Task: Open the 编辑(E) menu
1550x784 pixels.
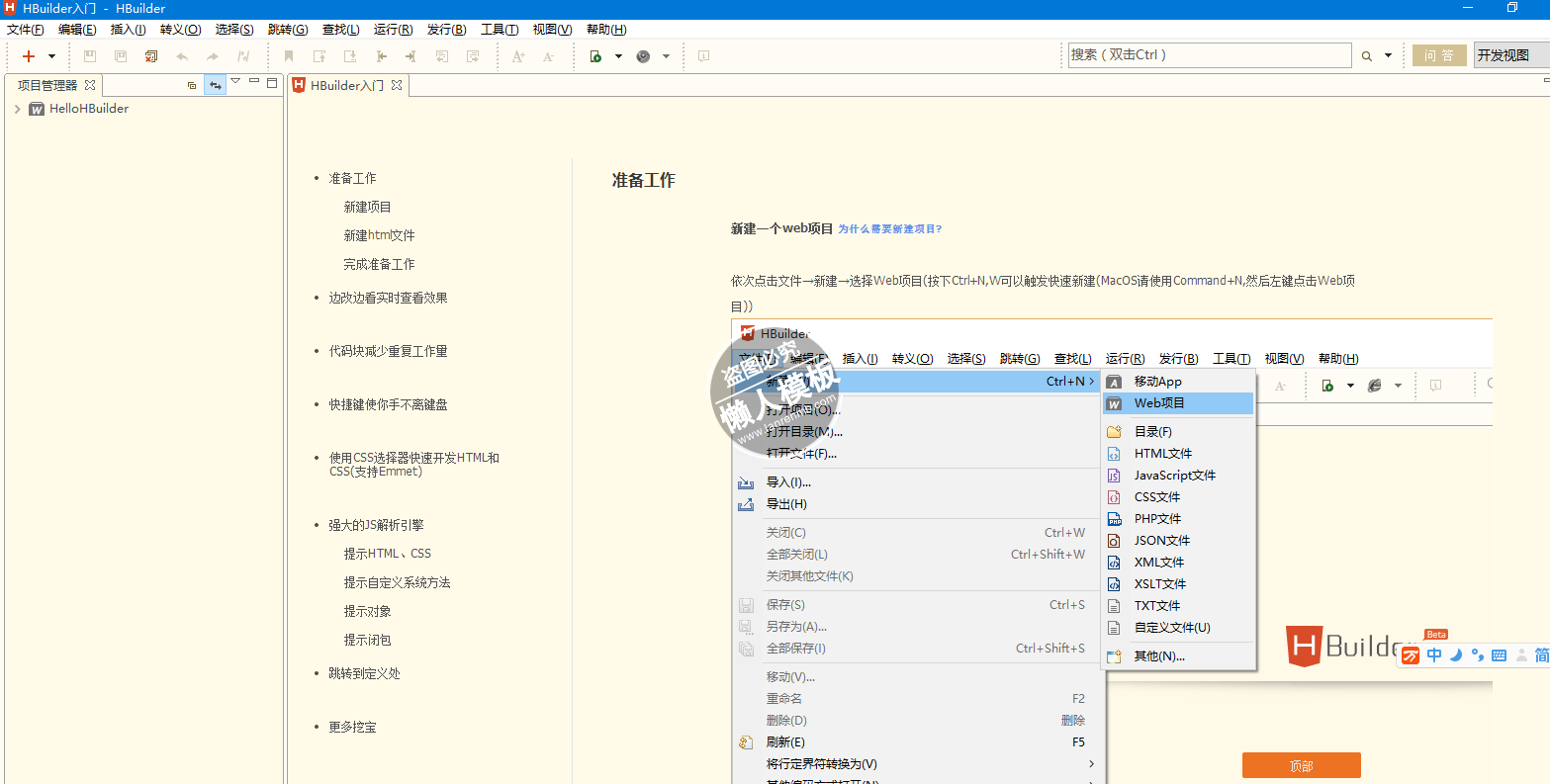Action: click(77, 30)
